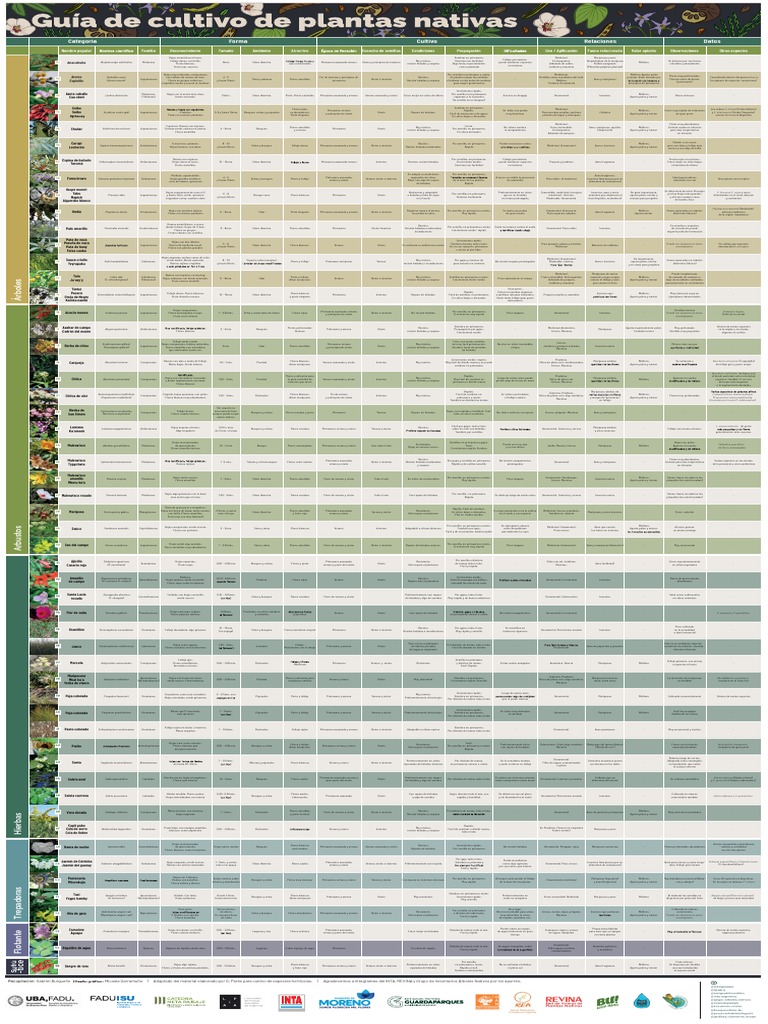This screenshot has width=768, height=1024.
Task: Select the Carqueja name cell
Action: pyautogui.click(x=76, y=362)
